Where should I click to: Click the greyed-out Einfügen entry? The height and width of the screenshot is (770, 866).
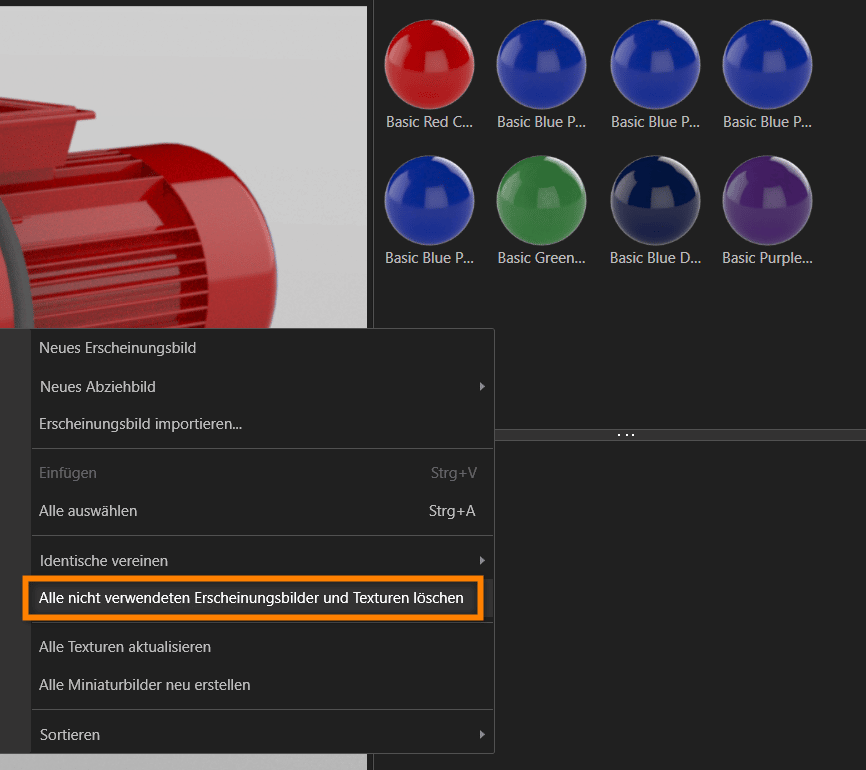pyautogui.click(x=68, y=473)
